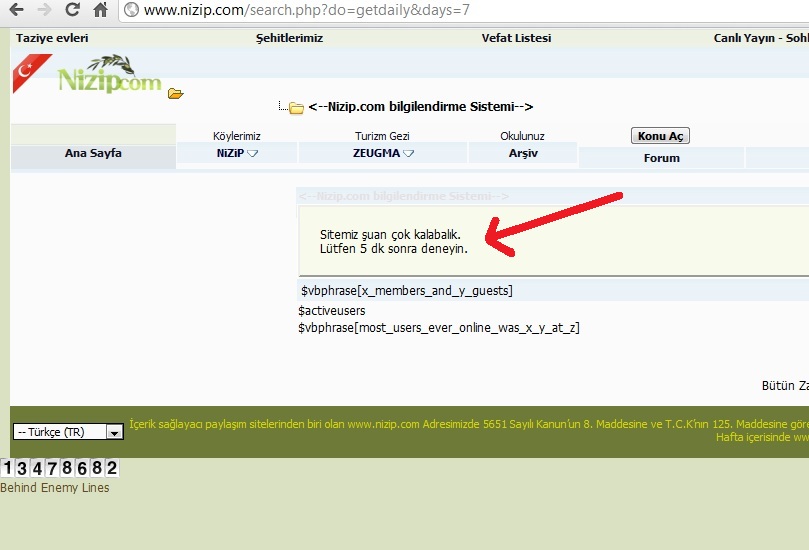The image size is (809, 550).
Task: Open the Nizip.com logo
Action: point(110,75)
